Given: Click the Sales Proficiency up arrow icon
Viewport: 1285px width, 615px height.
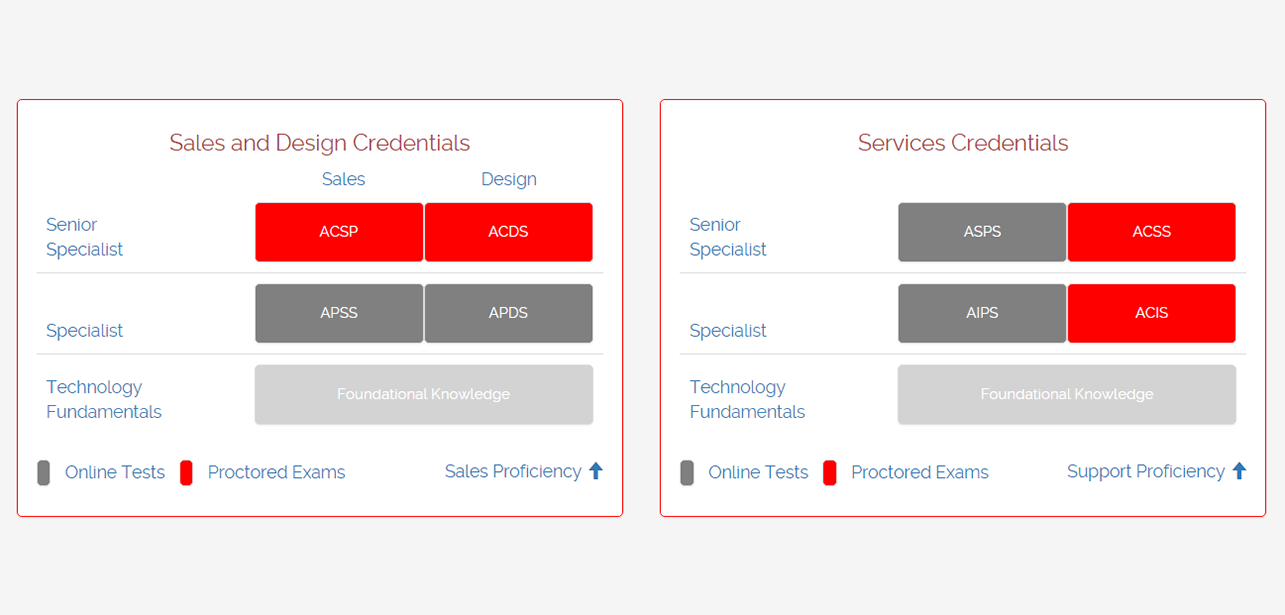Looking at the screenshot, I should pos(596,471).
